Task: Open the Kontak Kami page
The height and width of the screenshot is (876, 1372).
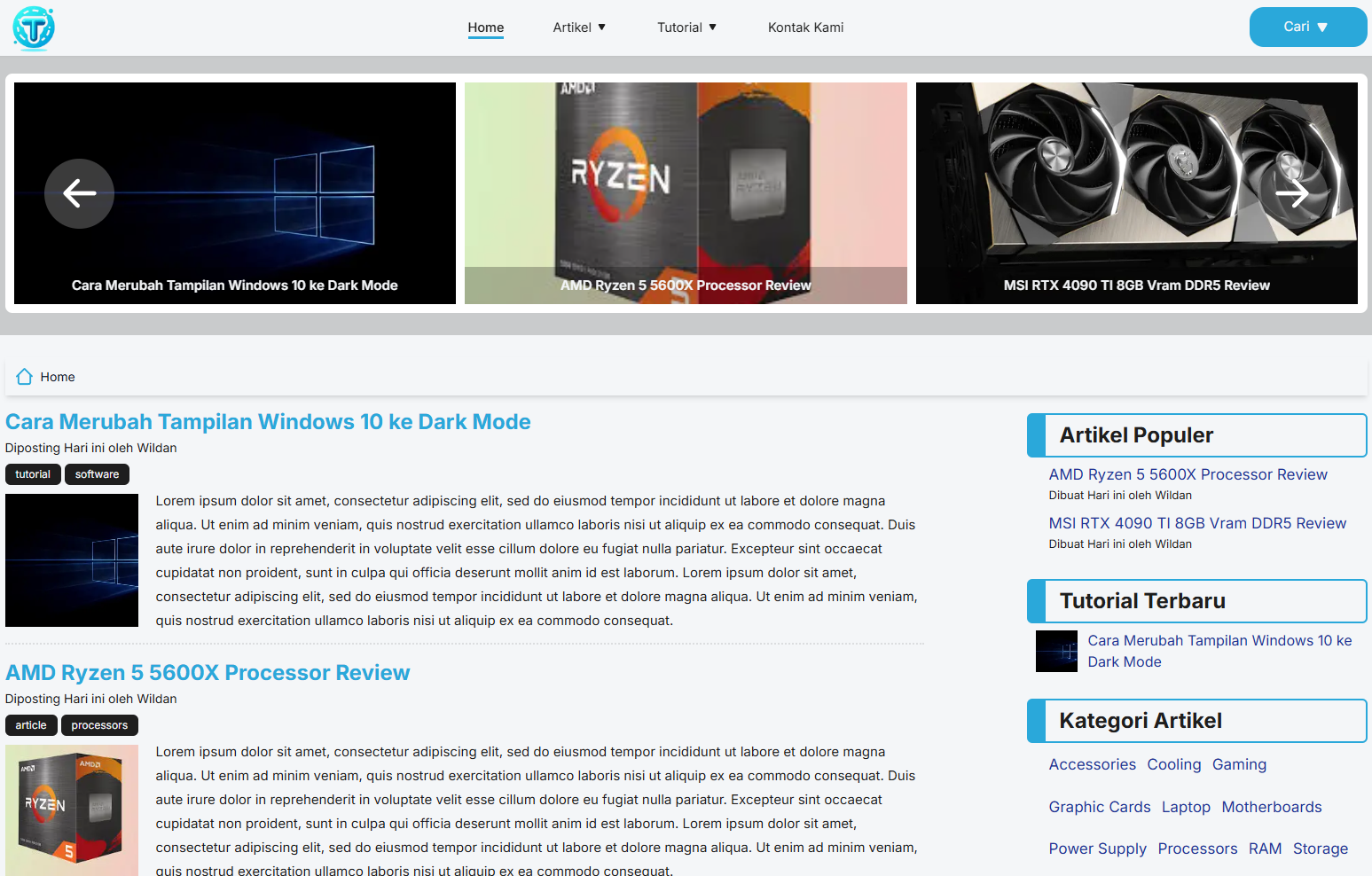Action: 805,27
